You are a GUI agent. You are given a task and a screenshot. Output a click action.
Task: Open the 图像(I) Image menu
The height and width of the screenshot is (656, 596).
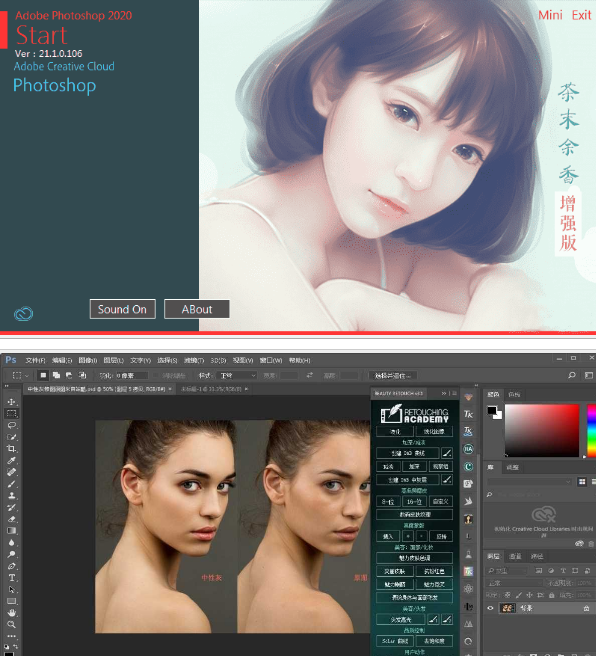87,360
